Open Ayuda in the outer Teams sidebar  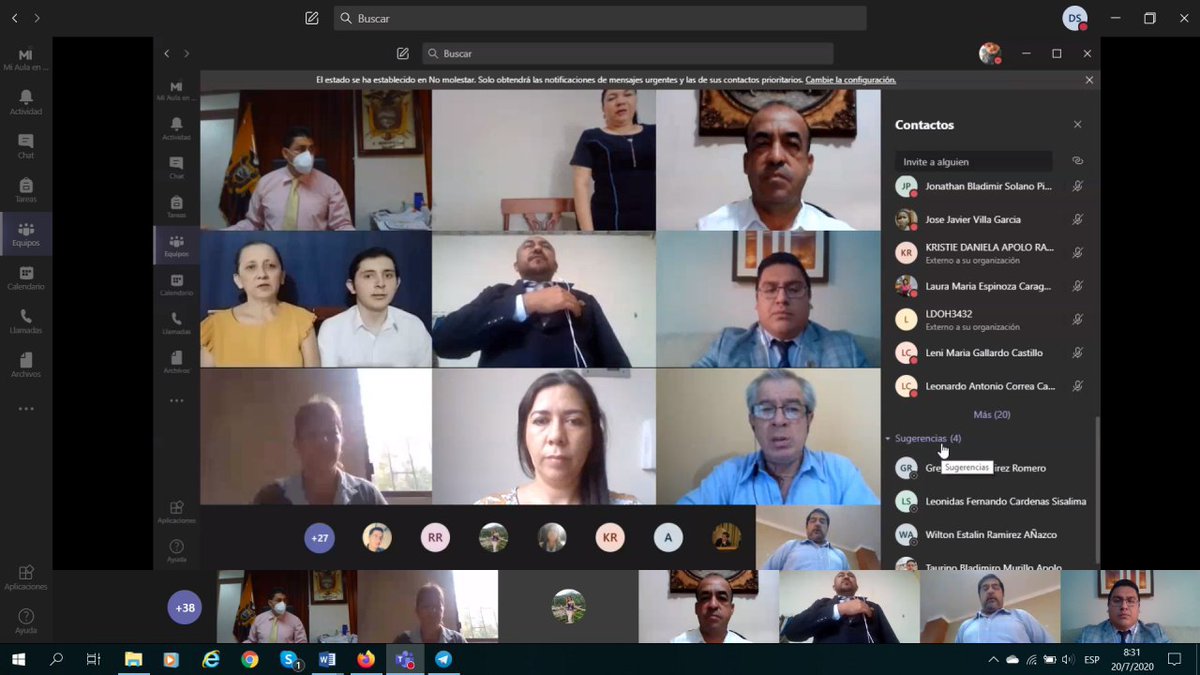pyautogui.click(x=26, y=621)
